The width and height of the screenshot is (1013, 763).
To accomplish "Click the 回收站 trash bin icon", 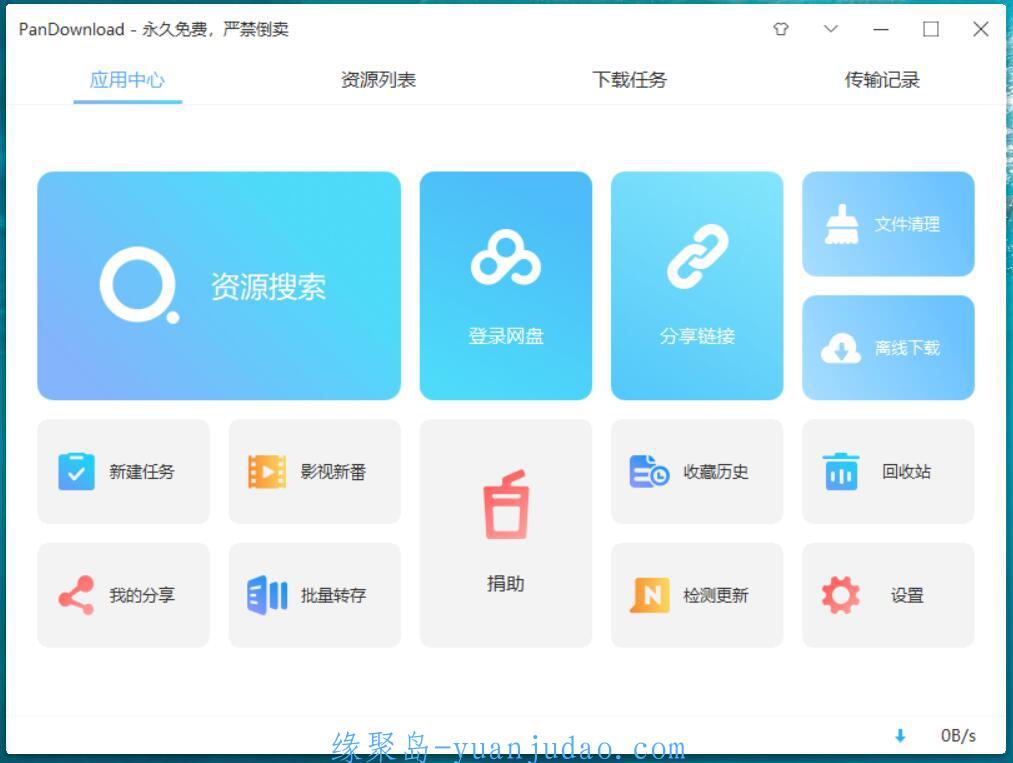I will (x=841, y=472).
